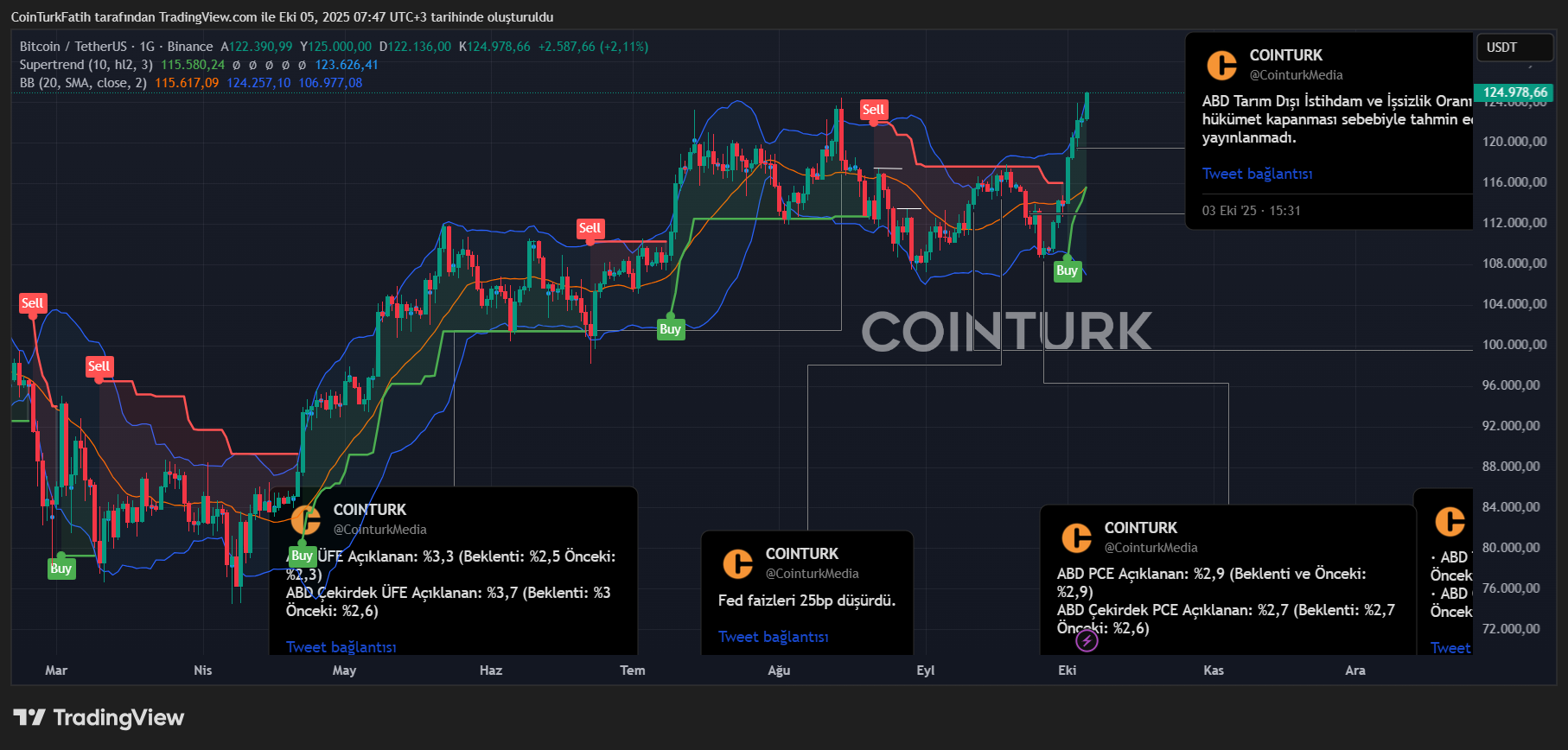Click the 'Ağu' label on the time axis
This screenshot has width=1568, height=750.
pyautogui.click(x=779, y=671)
